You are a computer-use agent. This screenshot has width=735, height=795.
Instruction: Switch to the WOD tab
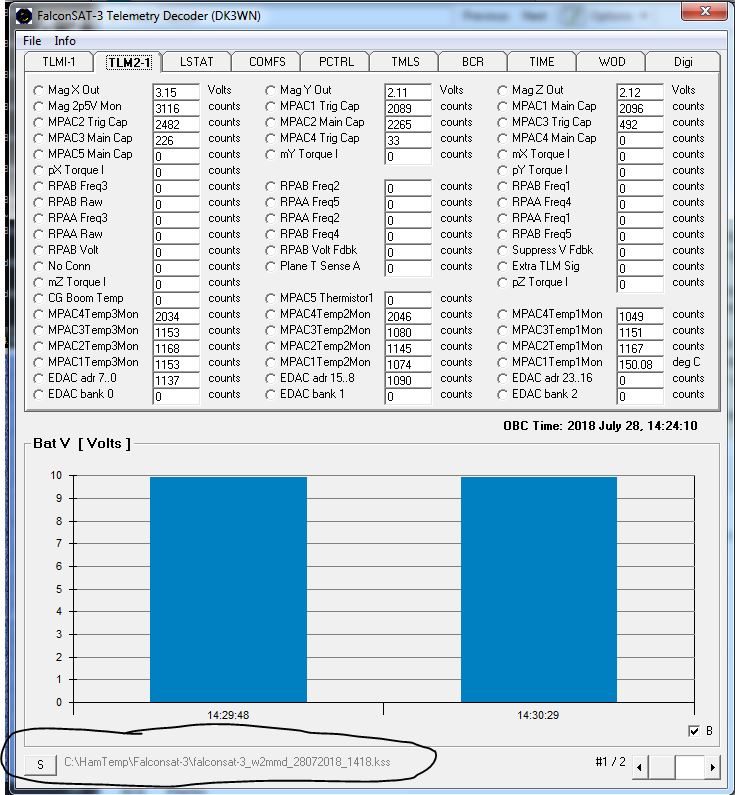612,62
